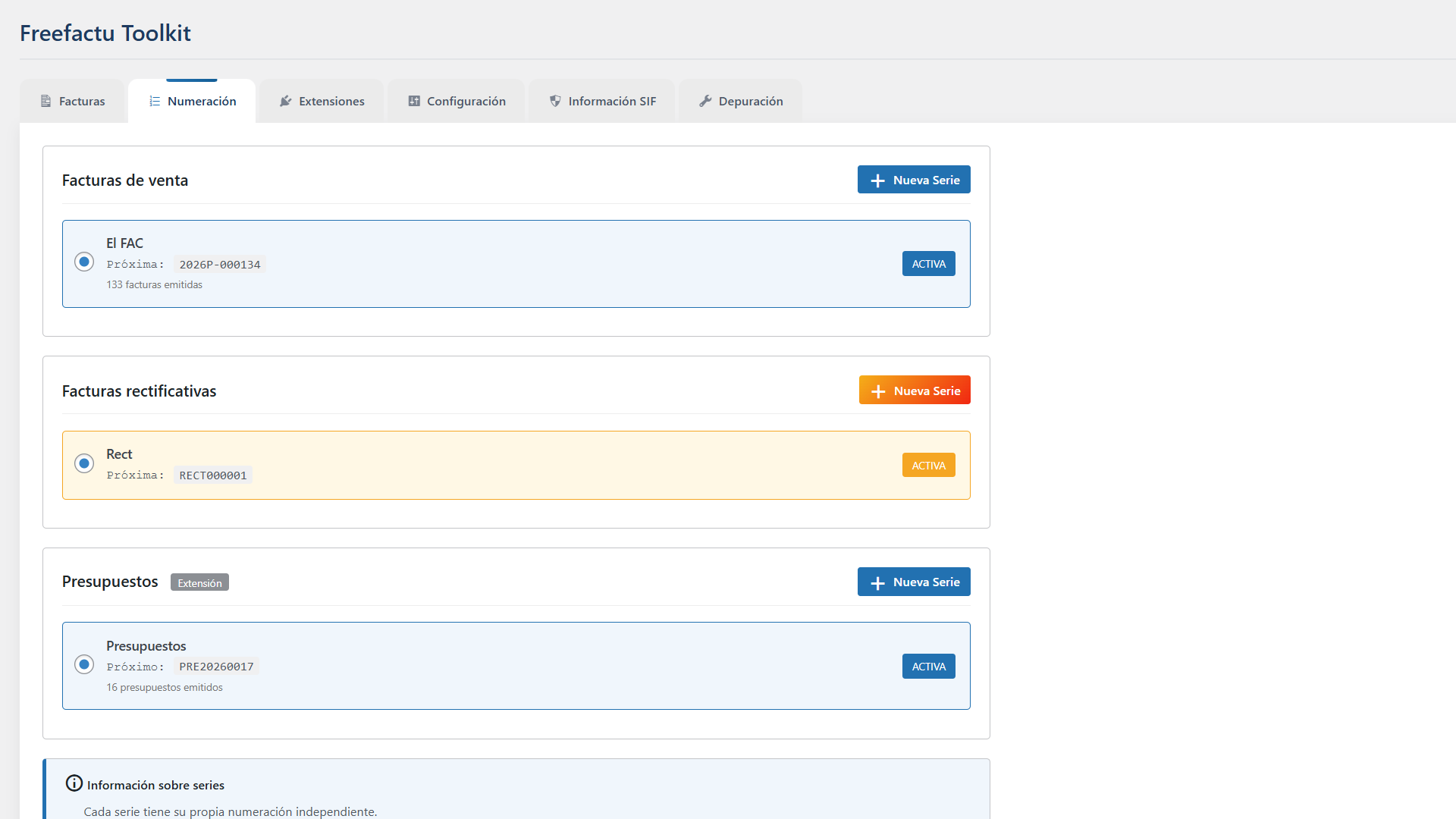Screen dimensions: 1456x819
Task: Click the Numeración list icon
Action: 155,101
